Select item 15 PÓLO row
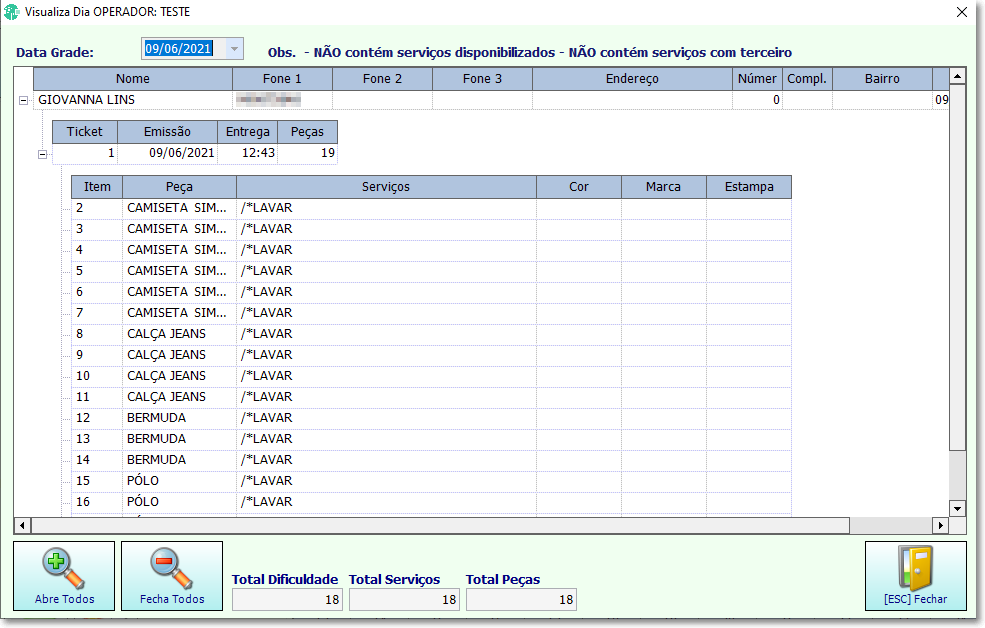The height and width of the screenshot is (628, 985). click(x=431, y=481)
